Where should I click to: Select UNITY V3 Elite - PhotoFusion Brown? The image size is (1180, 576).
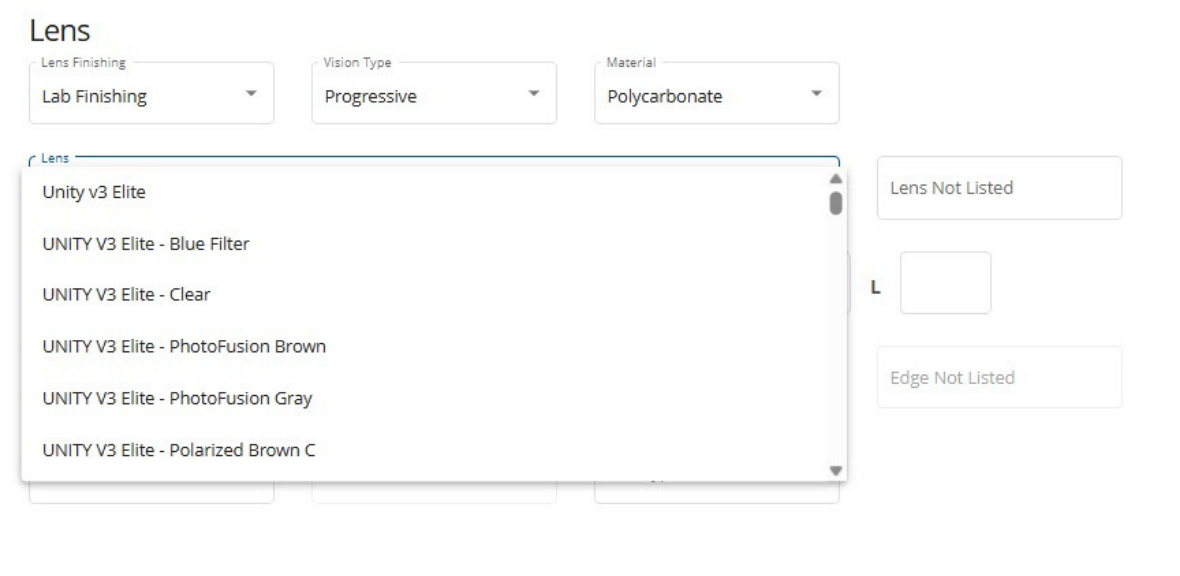pos(184,347)
